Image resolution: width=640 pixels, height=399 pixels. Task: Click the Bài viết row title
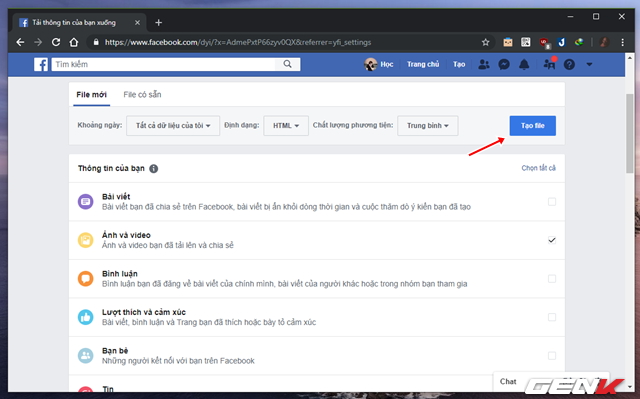pos(116,197)
